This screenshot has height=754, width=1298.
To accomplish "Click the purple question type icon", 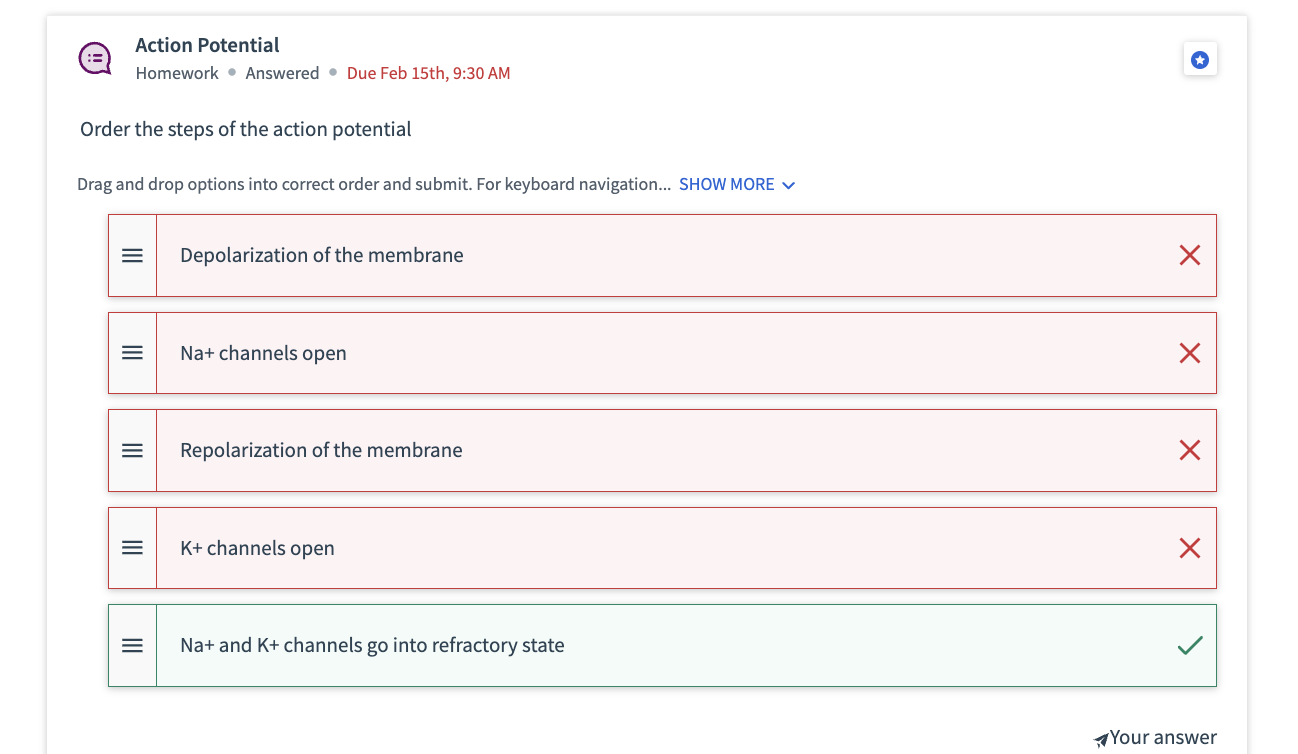I will [x=95, y=58].
